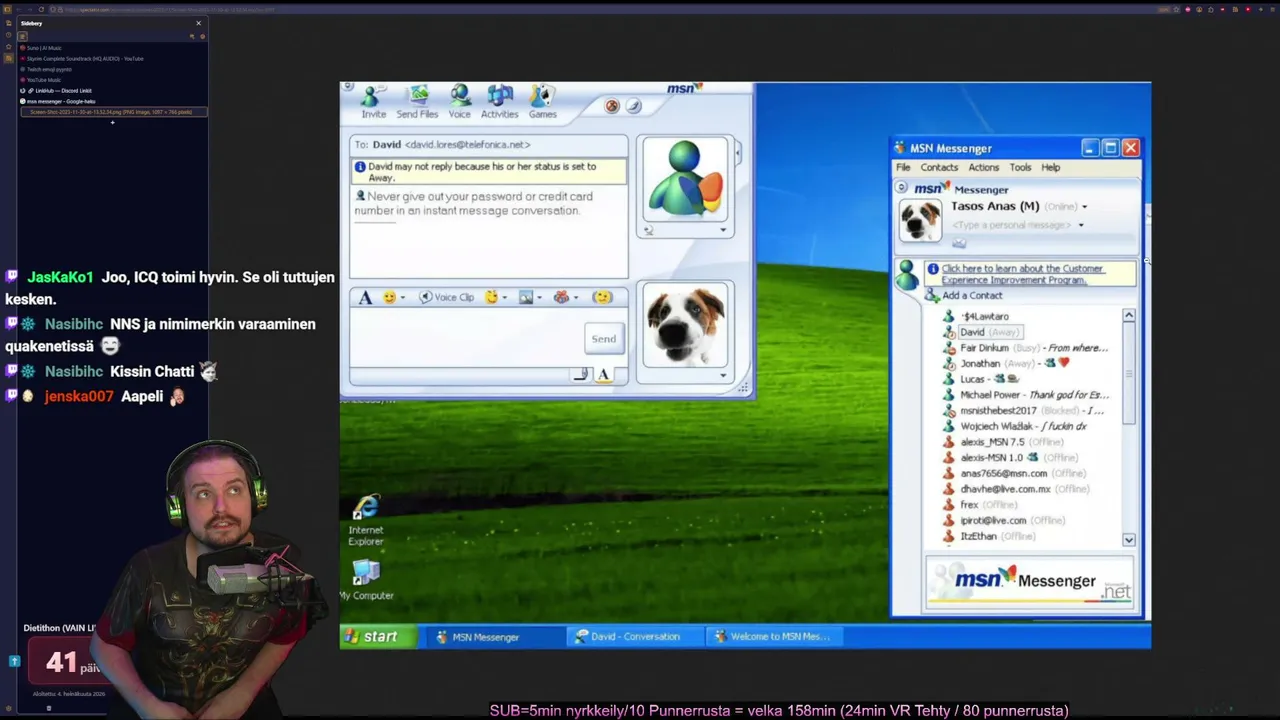Select contact Wojciech Wlaźlak
This screenshot has width=1280, height=720.
pos(1015,426)
